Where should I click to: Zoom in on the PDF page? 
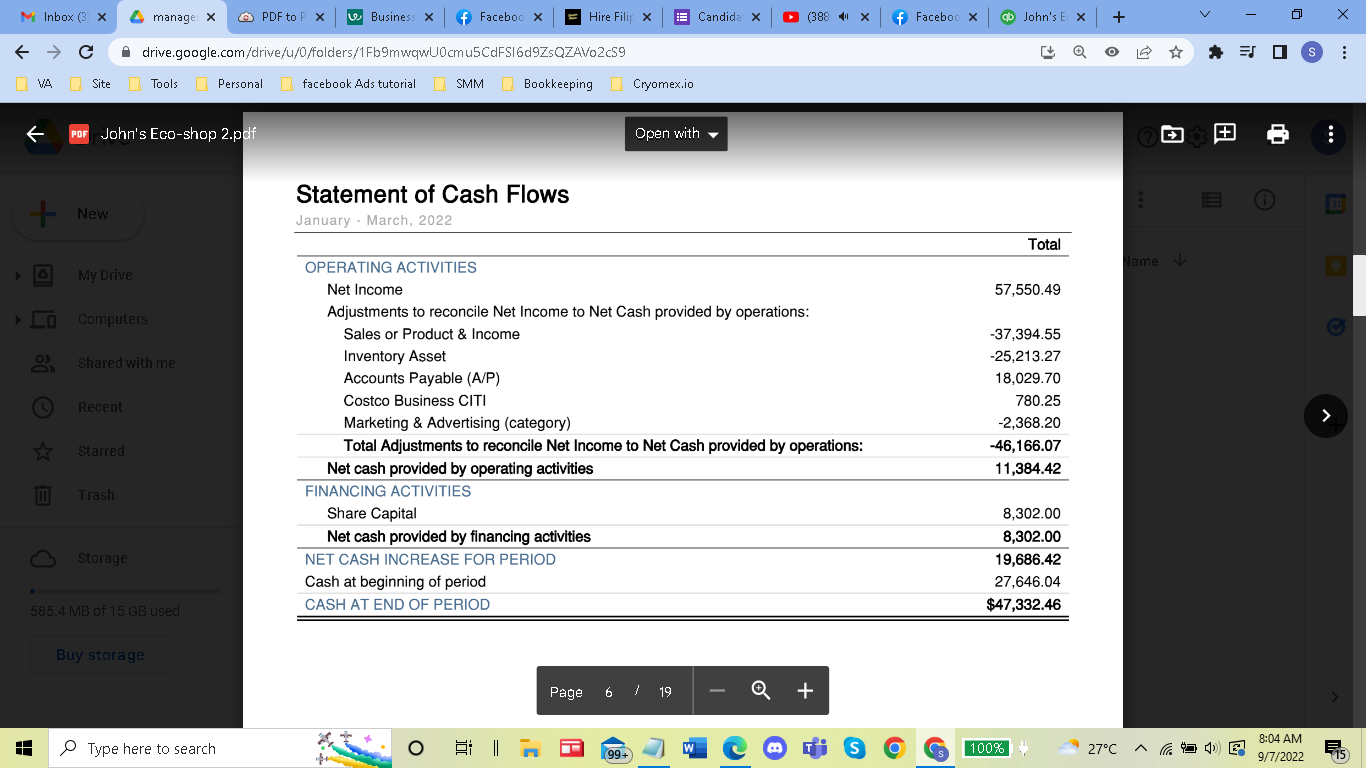pos(805,691)
